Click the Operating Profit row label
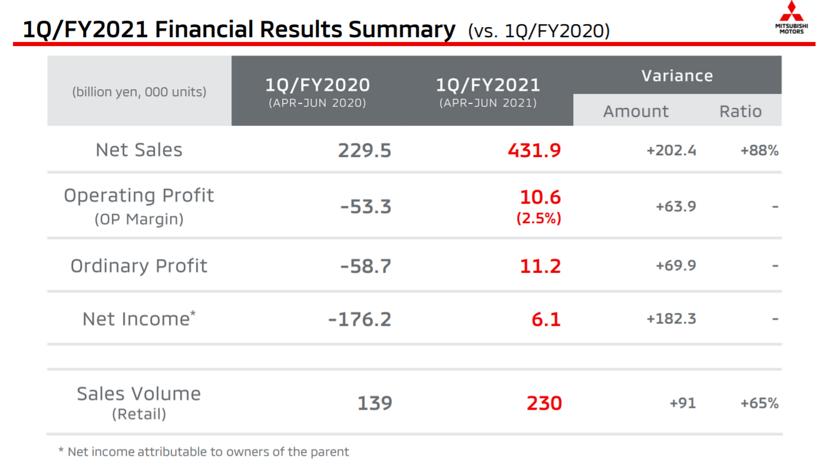This screenshot has height=463, width=820. (139, 195)
